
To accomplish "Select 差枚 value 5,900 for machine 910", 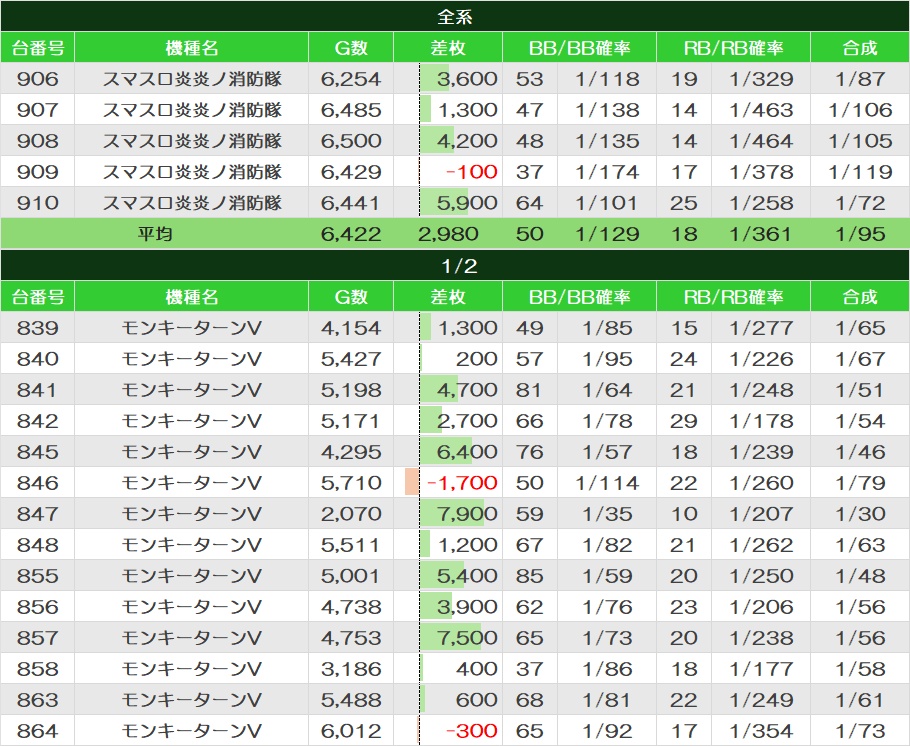I will pos(467,203).
